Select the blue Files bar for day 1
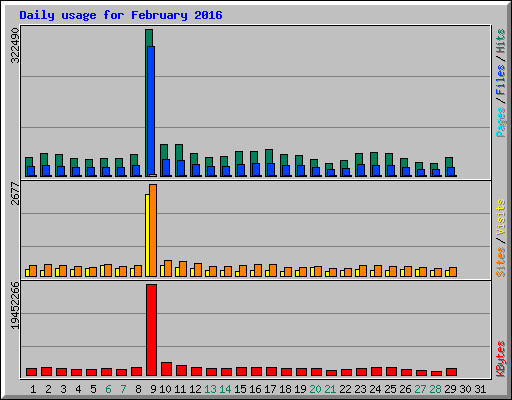This screenshot has width=512, height=400. 31,171
